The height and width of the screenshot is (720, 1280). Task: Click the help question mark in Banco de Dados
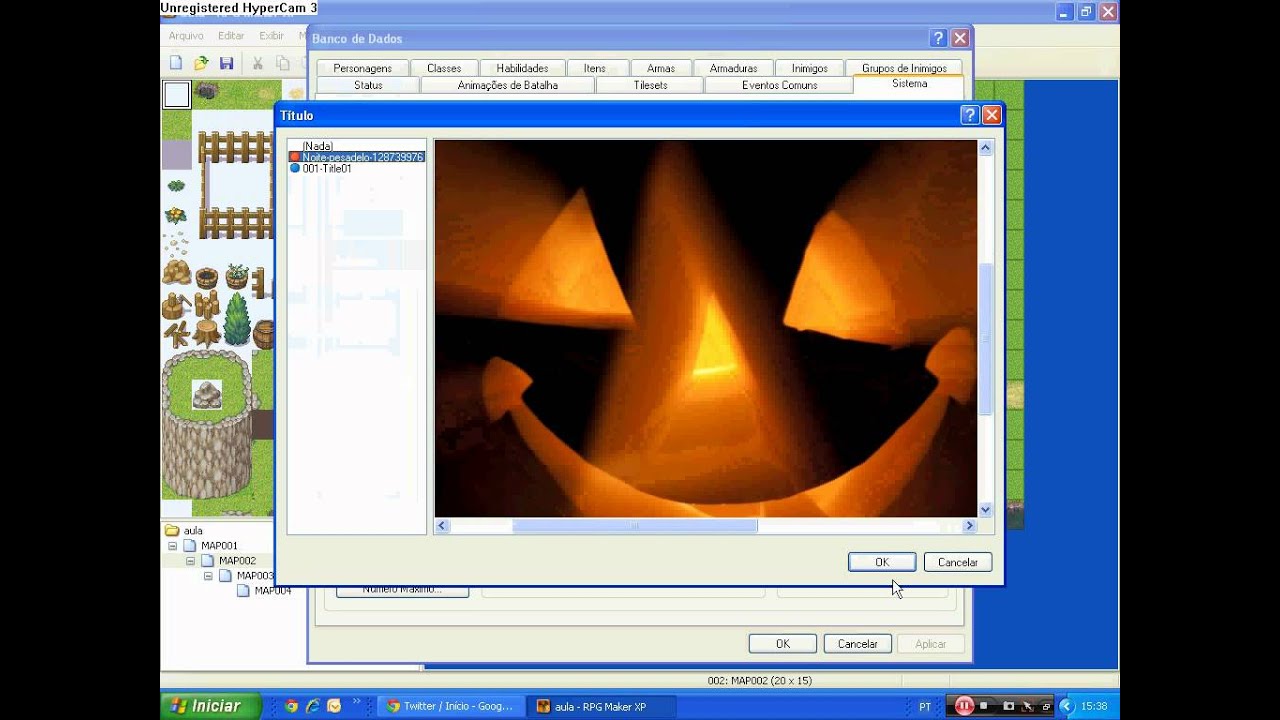click(938, 38)
